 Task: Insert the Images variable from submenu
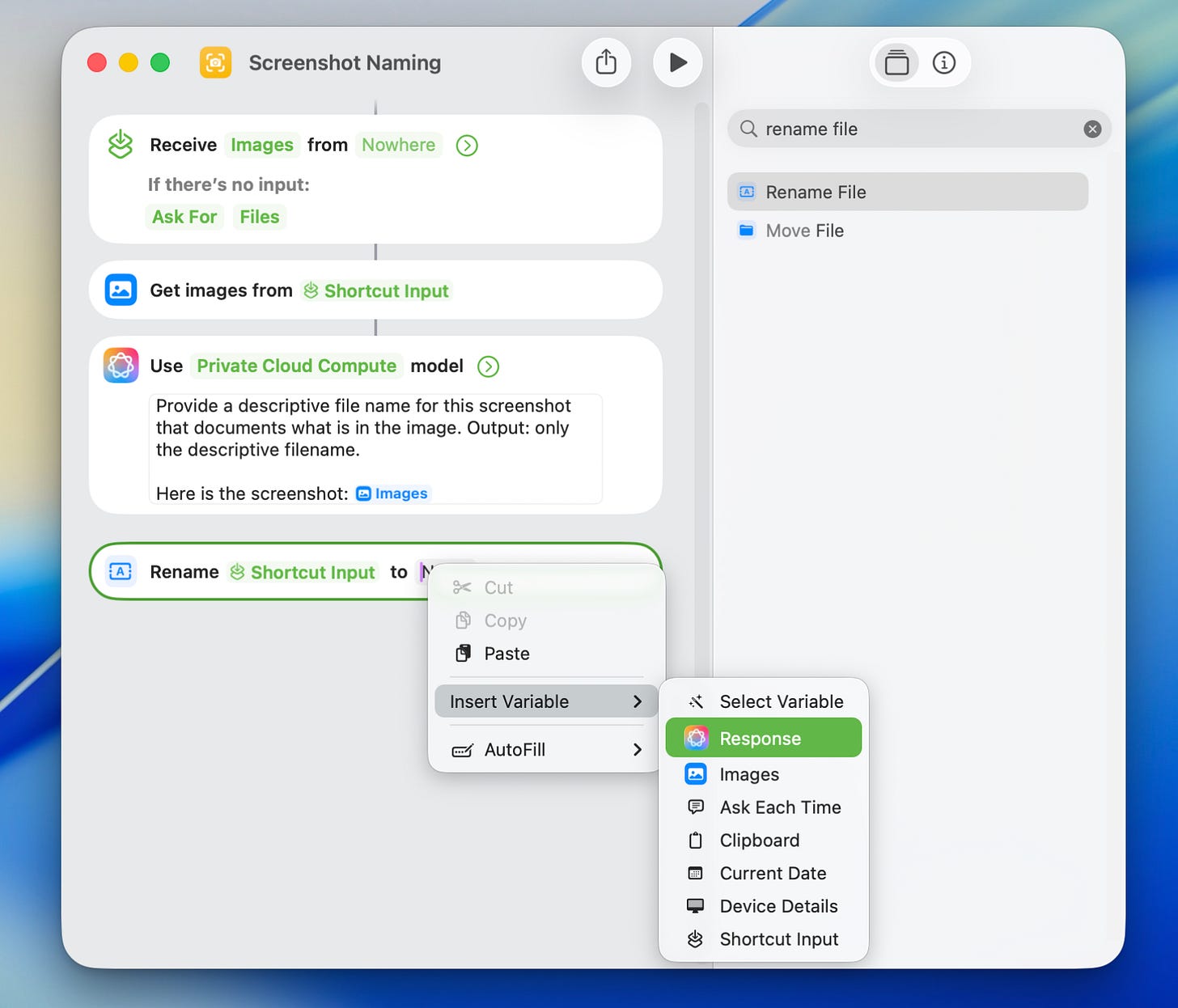(764, 774)
